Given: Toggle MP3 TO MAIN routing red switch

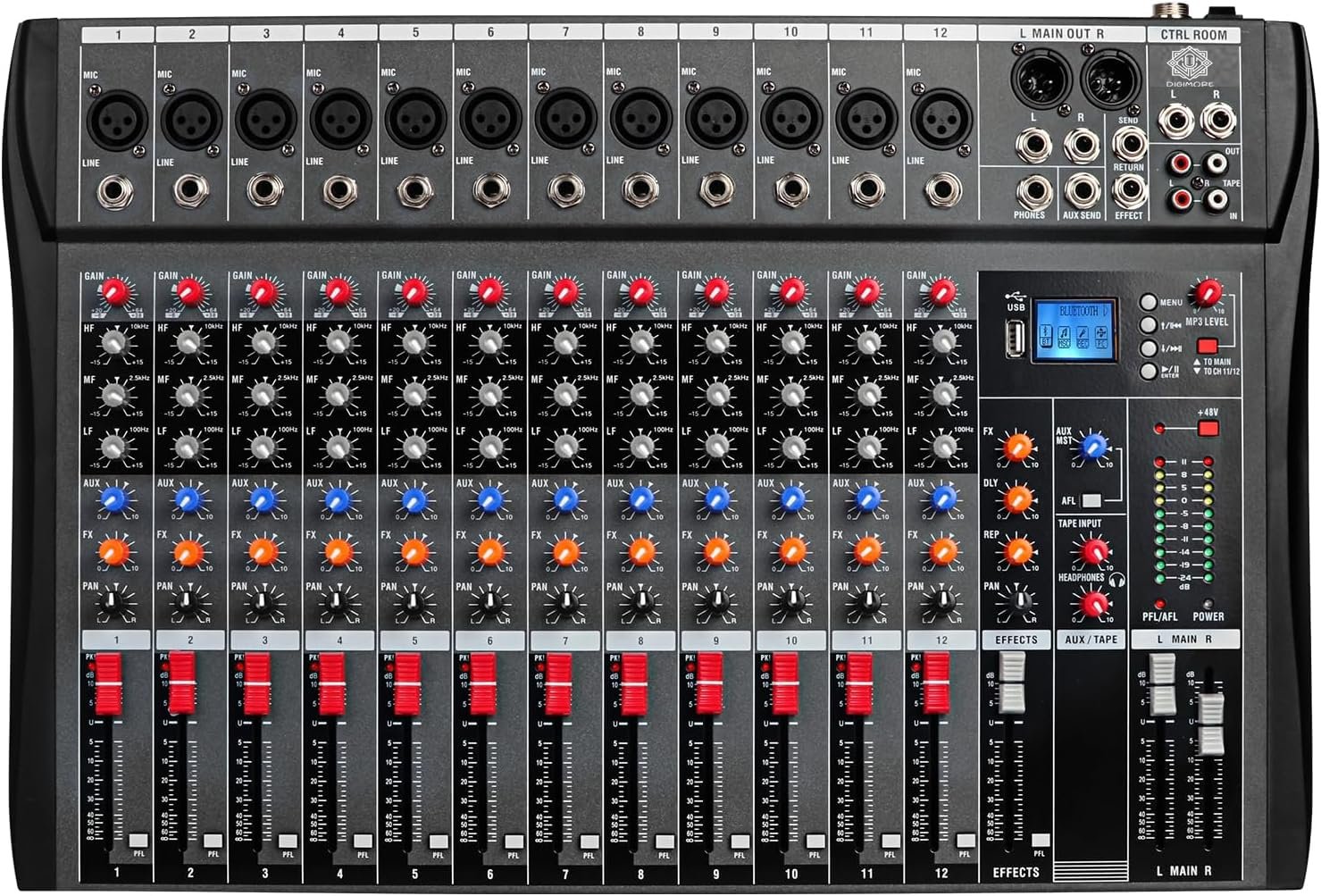Looking at the screenshot, I should coord(1208,346).
